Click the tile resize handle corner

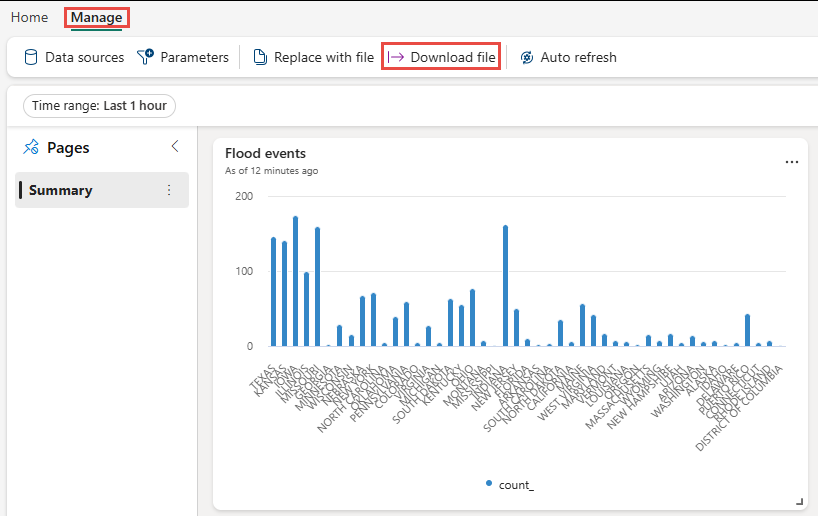(x=799, y=501)
